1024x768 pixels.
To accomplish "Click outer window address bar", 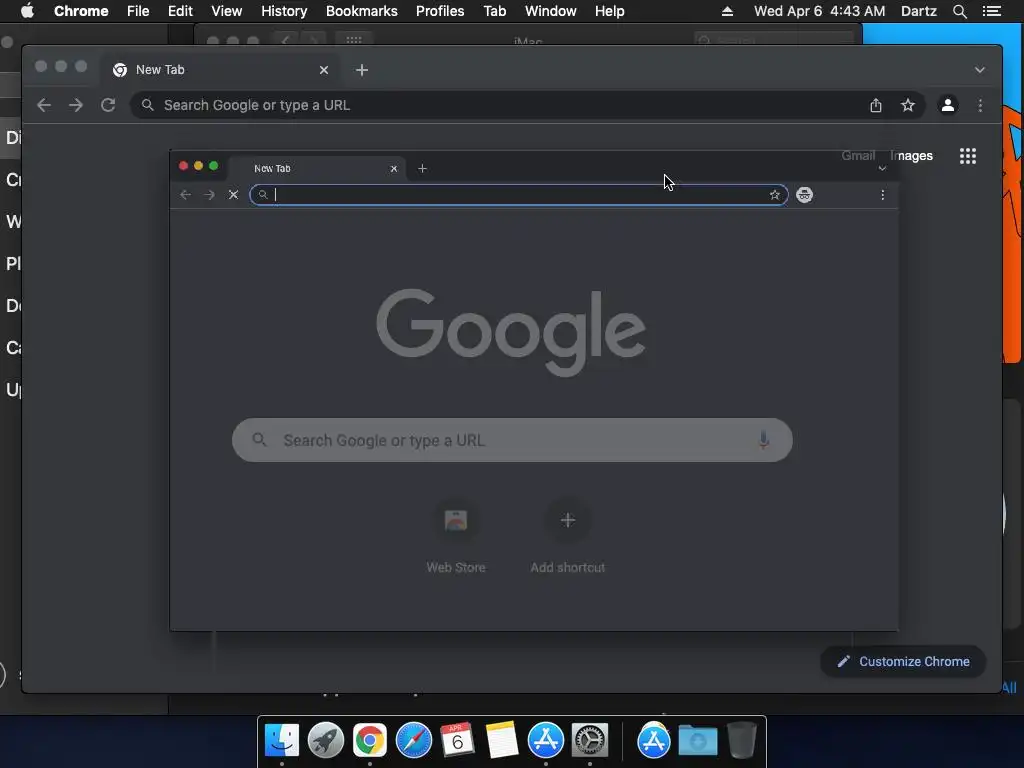I will click(528, 105).
